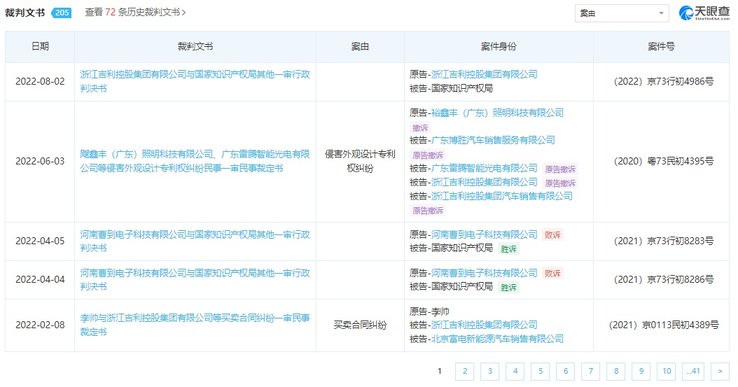Open 2022-08-02 浙江吉利 judgment document
Screen dimensions: 738x387
[195, 81]
